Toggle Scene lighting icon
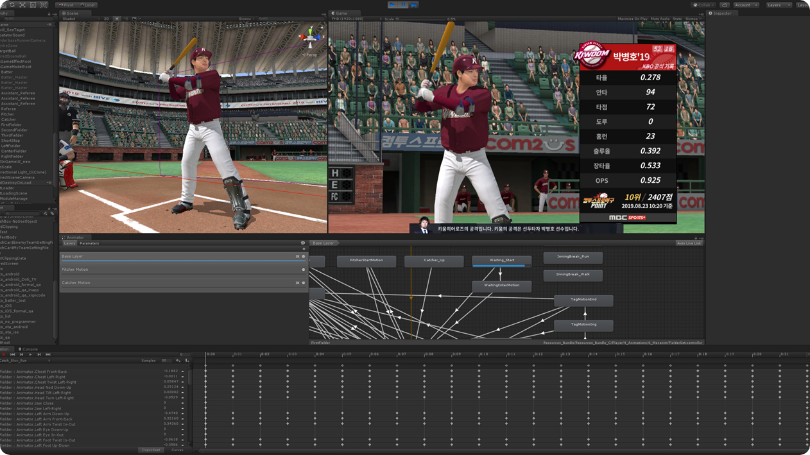810x455 pixels. tap(117, 19)
